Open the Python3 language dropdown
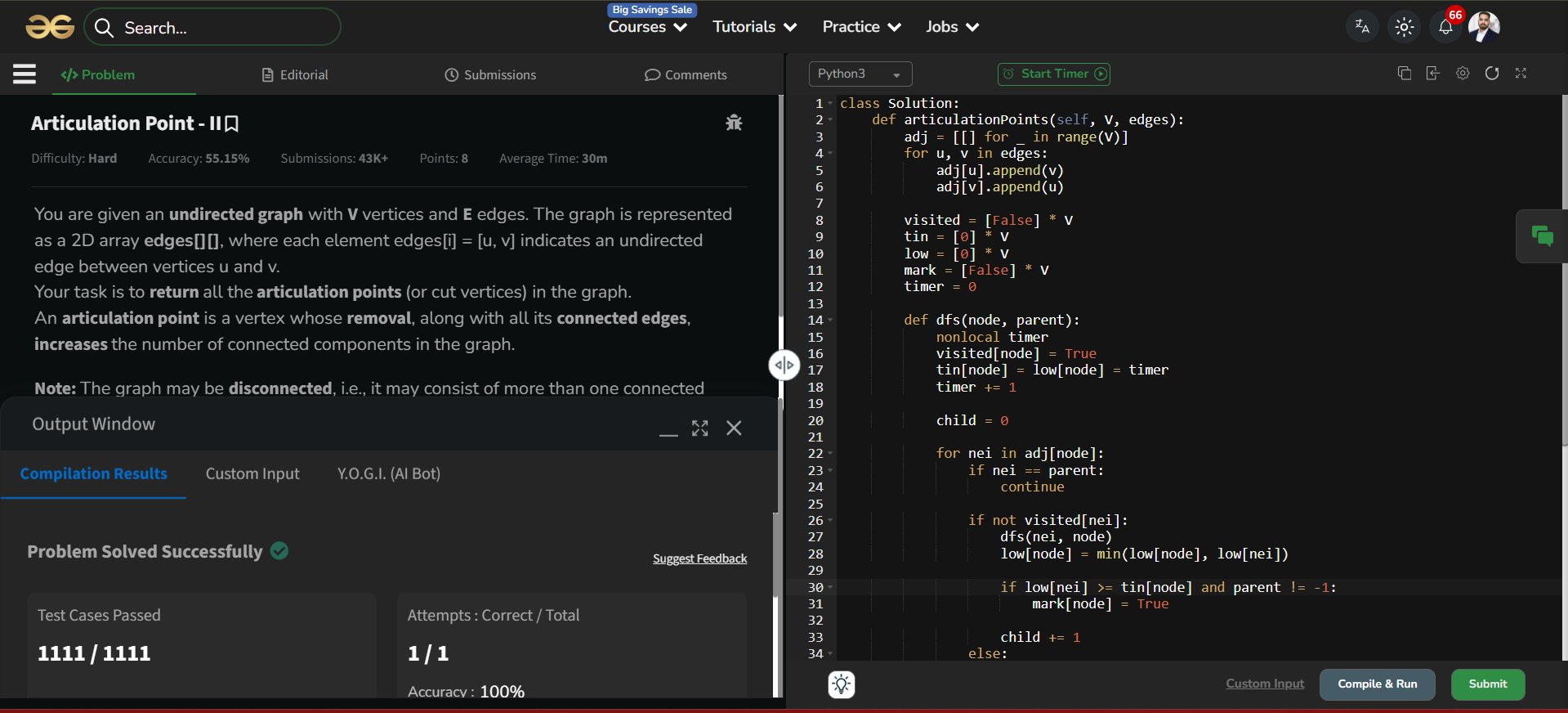Screen dimensions: 1568x713 (x=860, y=74)
